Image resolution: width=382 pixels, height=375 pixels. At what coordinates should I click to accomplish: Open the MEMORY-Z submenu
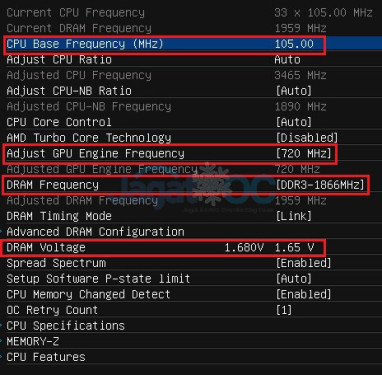(x=191, y=341)
